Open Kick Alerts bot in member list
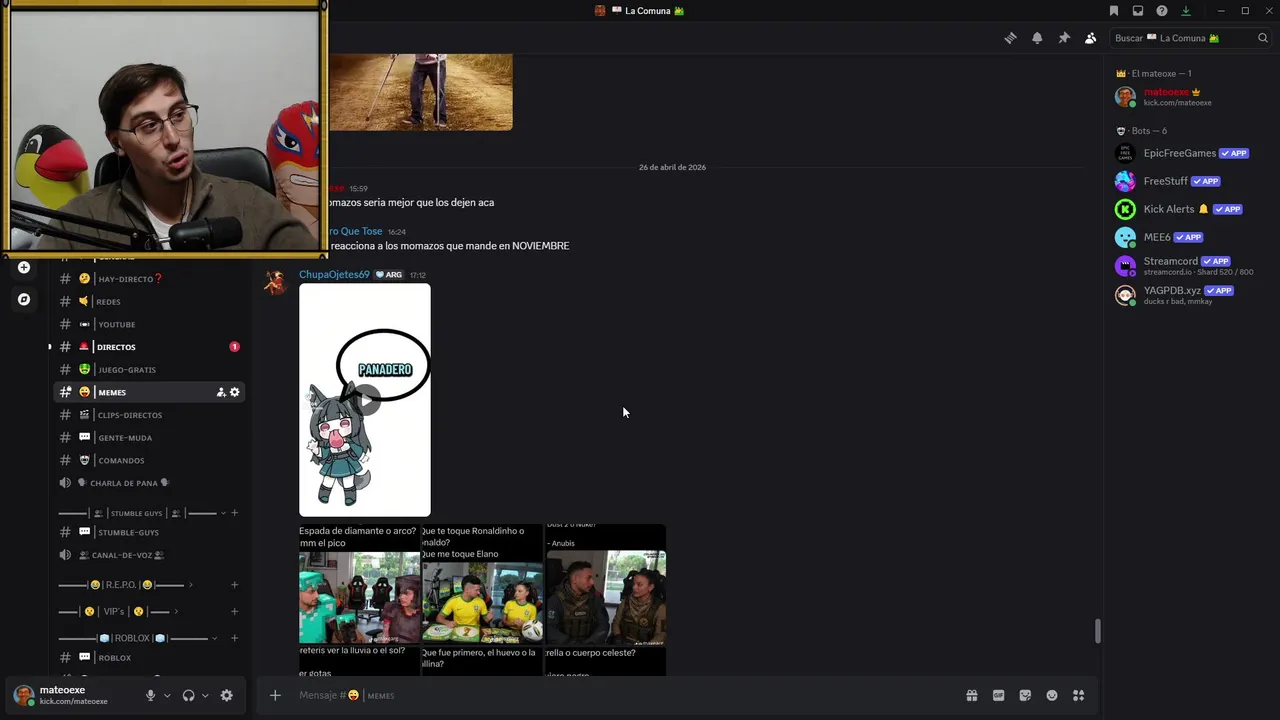 [x=1190, y=209]
